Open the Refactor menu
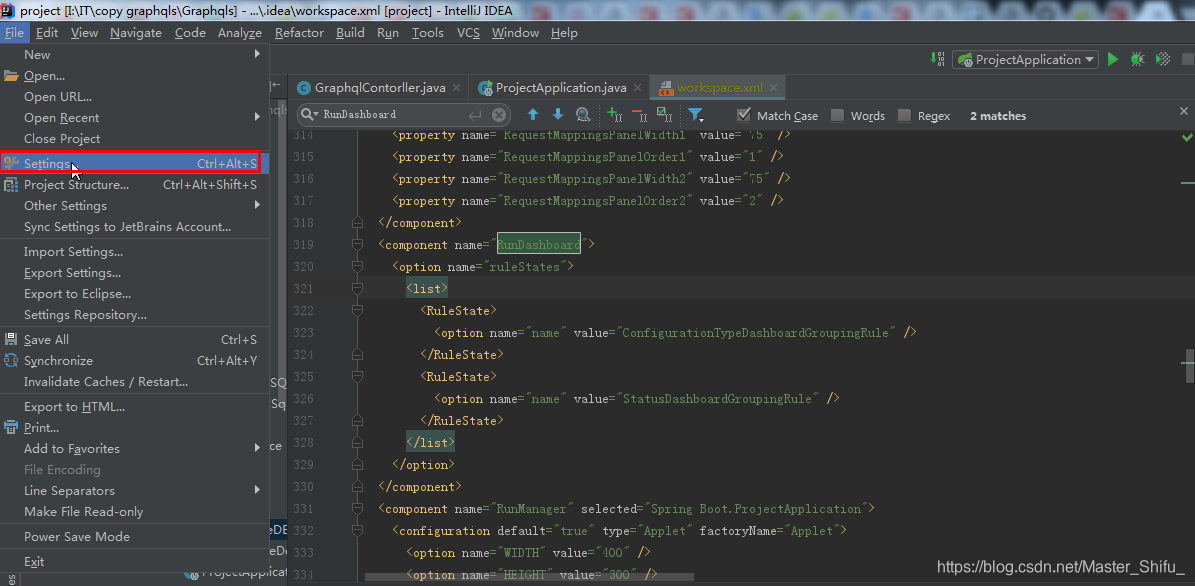Viewport: 1195px width, 586px height. (x=299, y=33)
